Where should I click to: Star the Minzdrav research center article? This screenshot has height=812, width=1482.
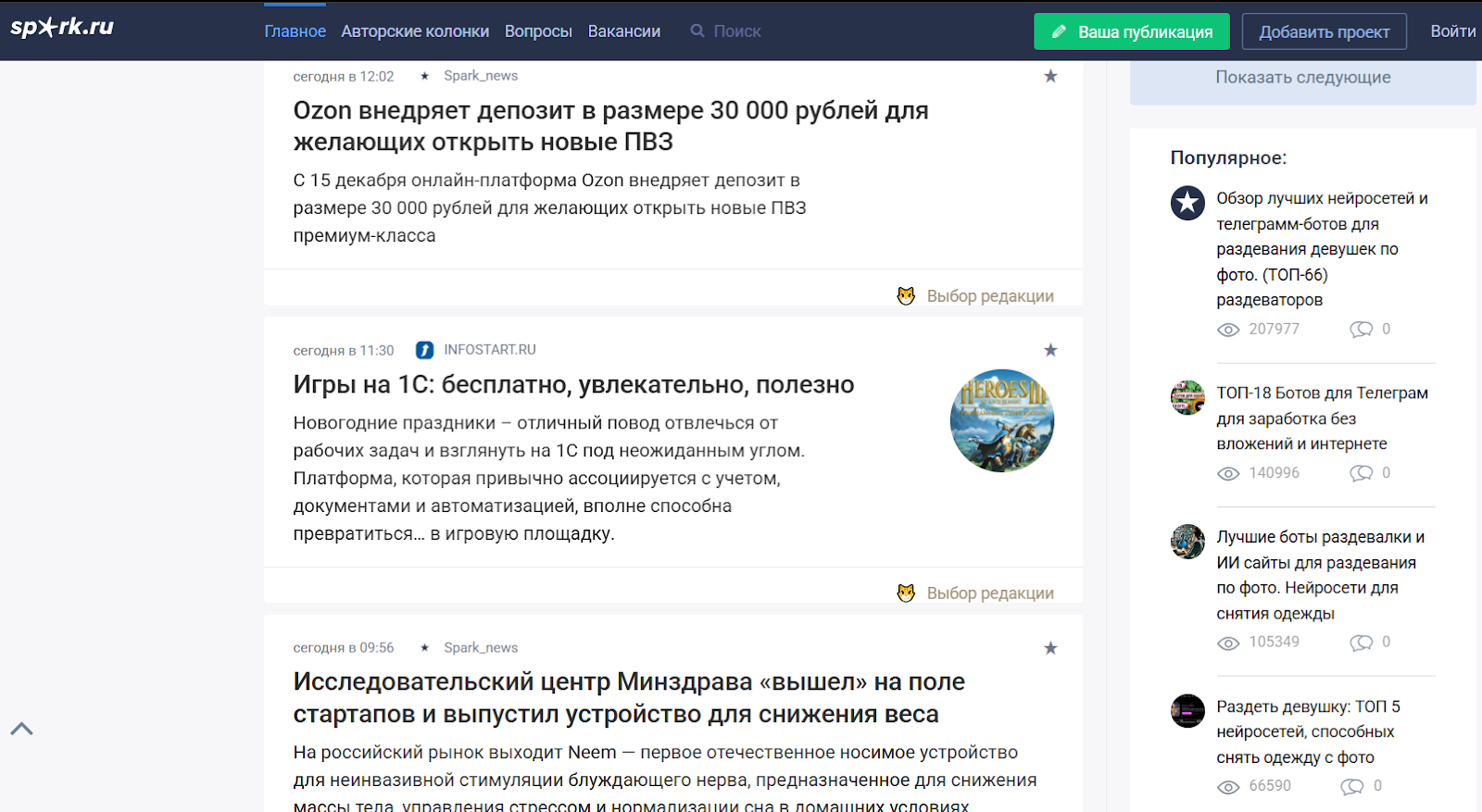(x=1050, y=648)
